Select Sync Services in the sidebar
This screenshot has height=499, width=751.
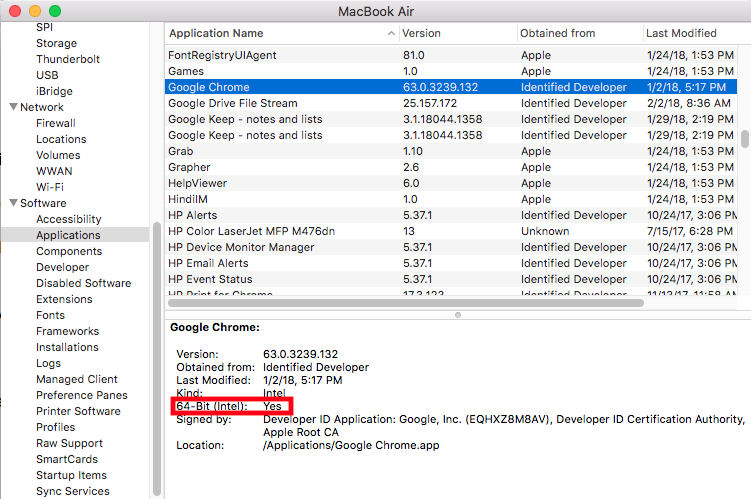73,491
